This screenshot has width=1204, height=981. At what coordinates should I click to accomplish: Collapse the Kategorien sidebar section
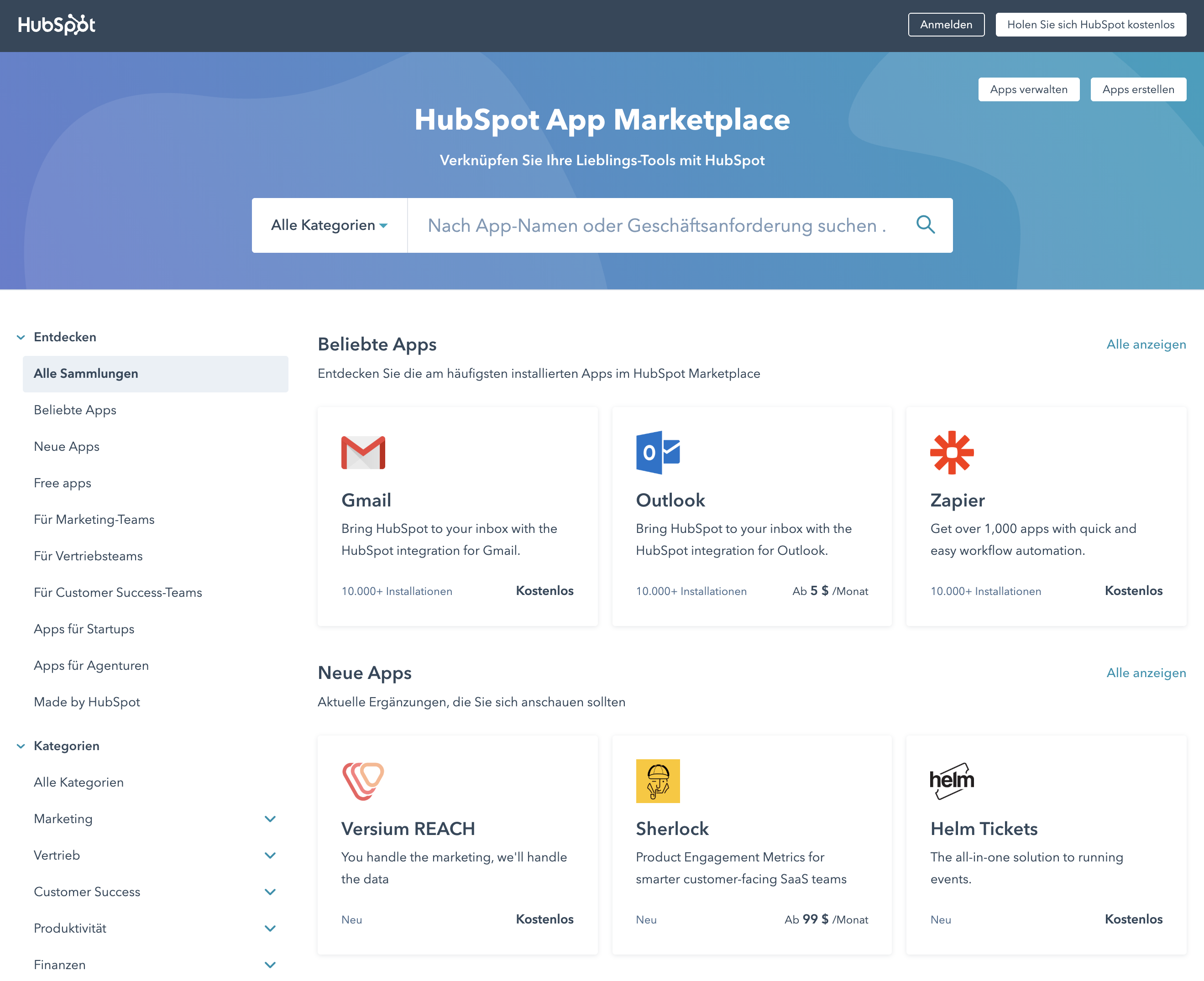tap(21, 746)
